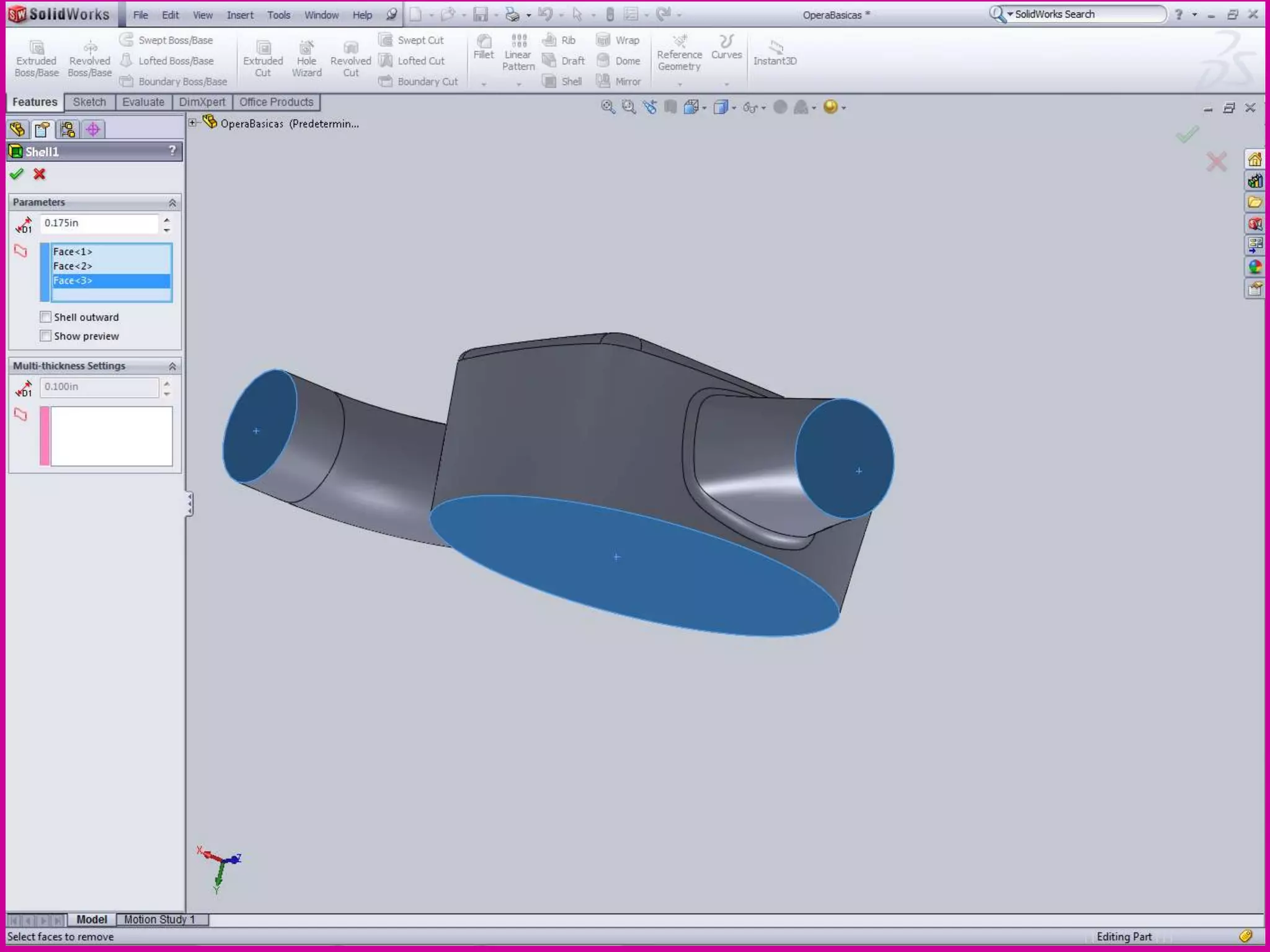Collapse the Multi-thickness Settings section
Image resolution: width=1270 pixels, height=952 pixels.
click(172, 366)
